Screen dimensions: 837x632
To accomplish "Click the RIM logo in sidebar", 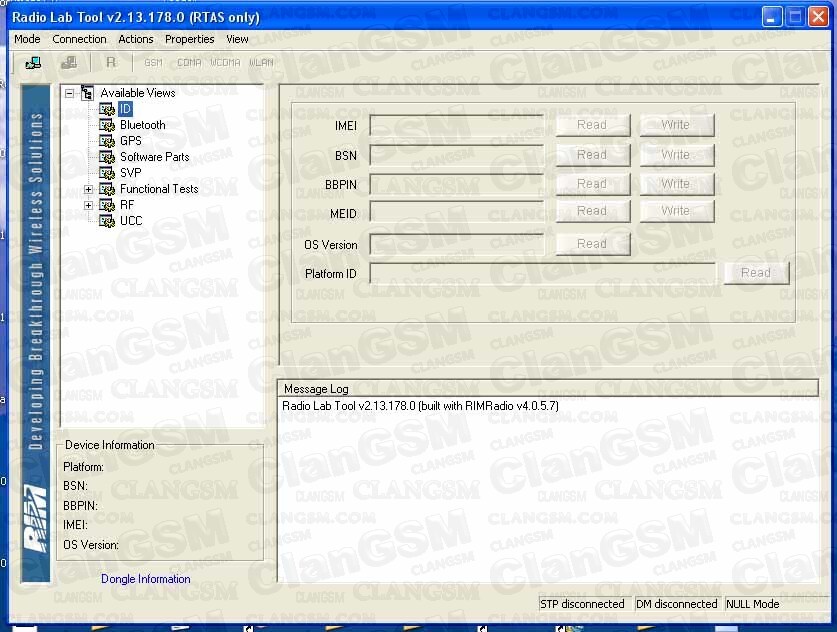I will tap(36, 519).
